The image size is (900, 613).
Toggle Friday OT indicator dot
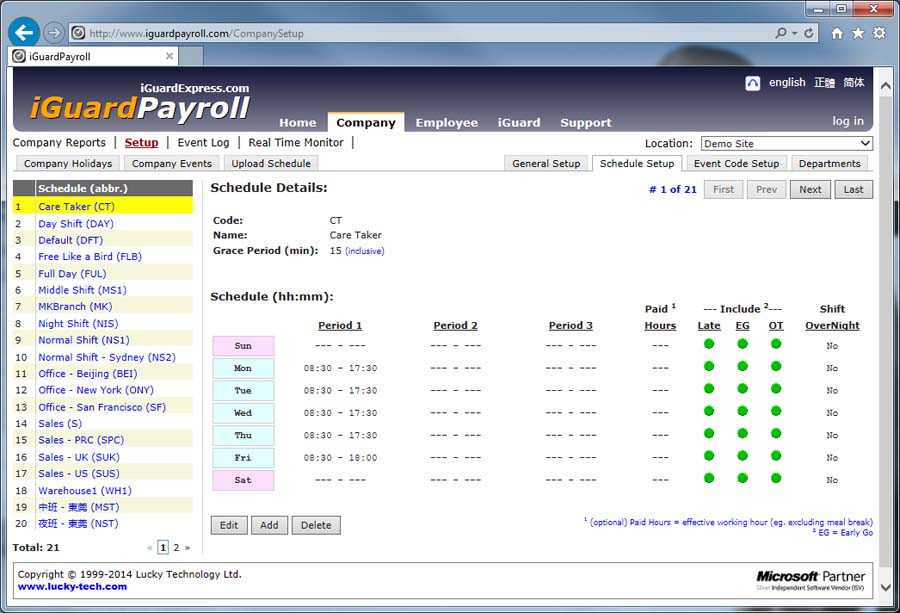pos(776,456)
